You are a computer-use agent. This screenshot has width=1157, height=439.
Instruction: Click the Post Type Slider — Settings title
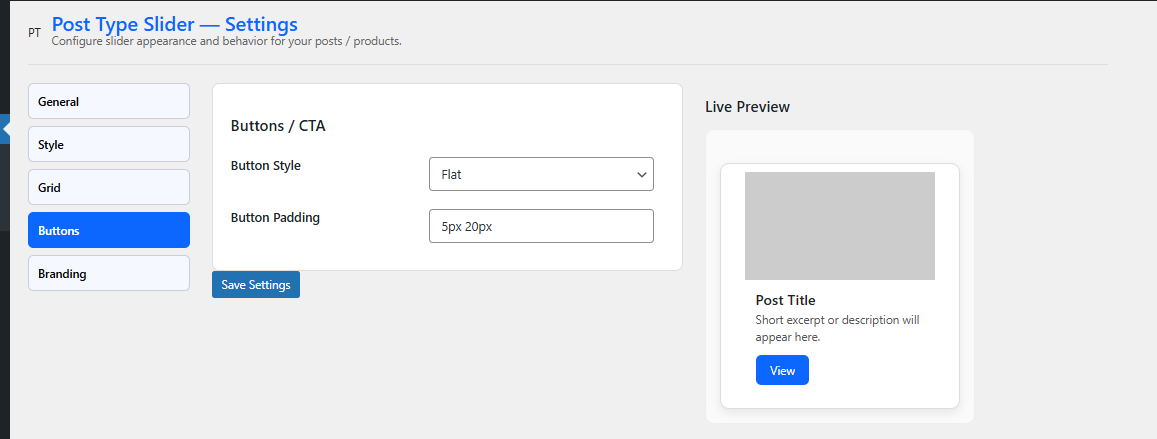(x=174, y=23)
